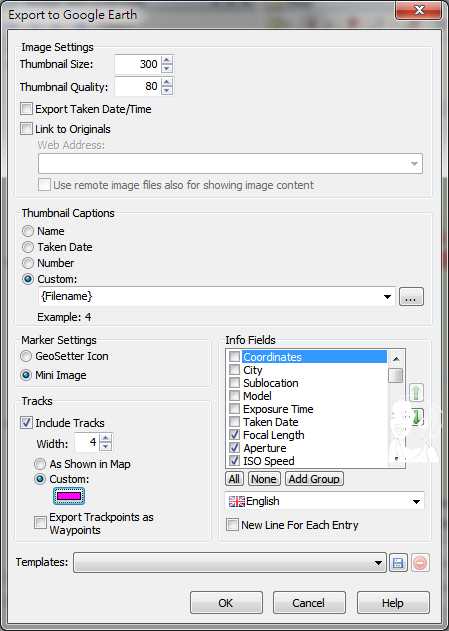Check the Link to Originals option
449x631 pixels.
pos(27,129)
